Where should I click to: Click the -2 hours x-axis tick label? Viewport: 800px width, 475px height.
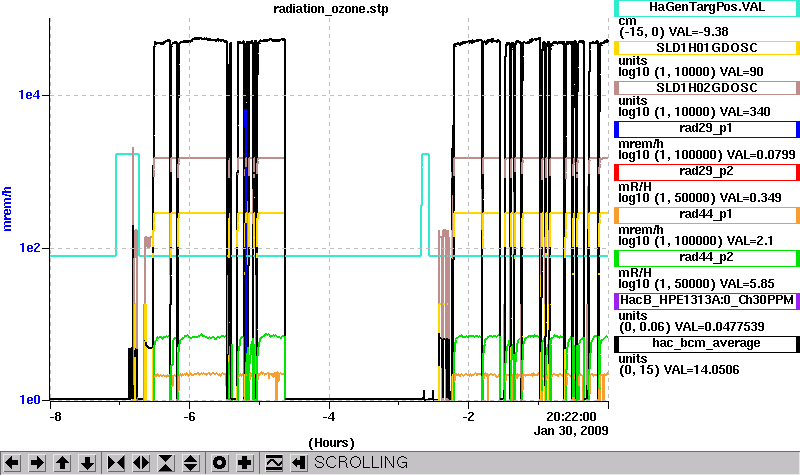coord(468,417)
